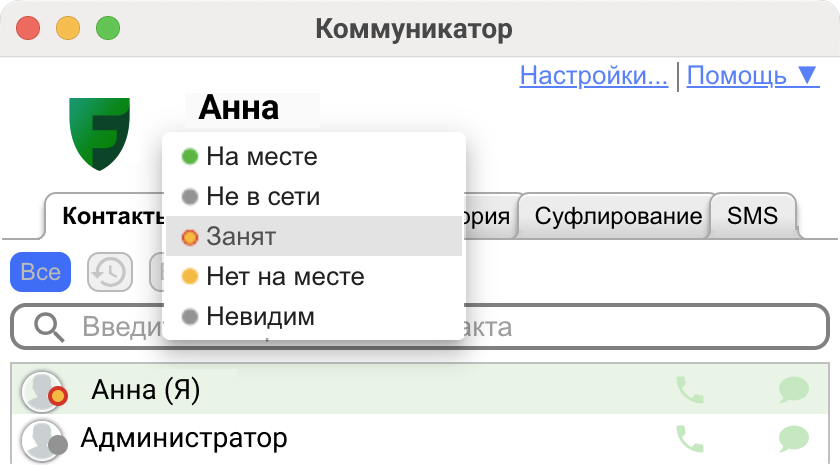The image size is (840, 466).
Task: Message Администратор via chat bubble icon
Action: [793, 439]
